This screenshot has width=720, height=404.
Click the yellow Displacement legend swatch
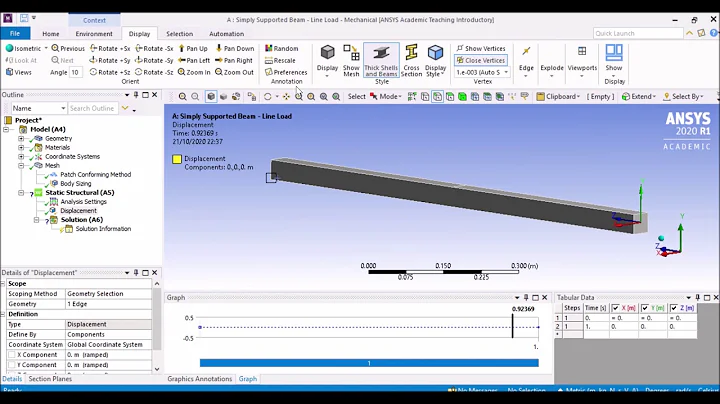coord(177,159)
